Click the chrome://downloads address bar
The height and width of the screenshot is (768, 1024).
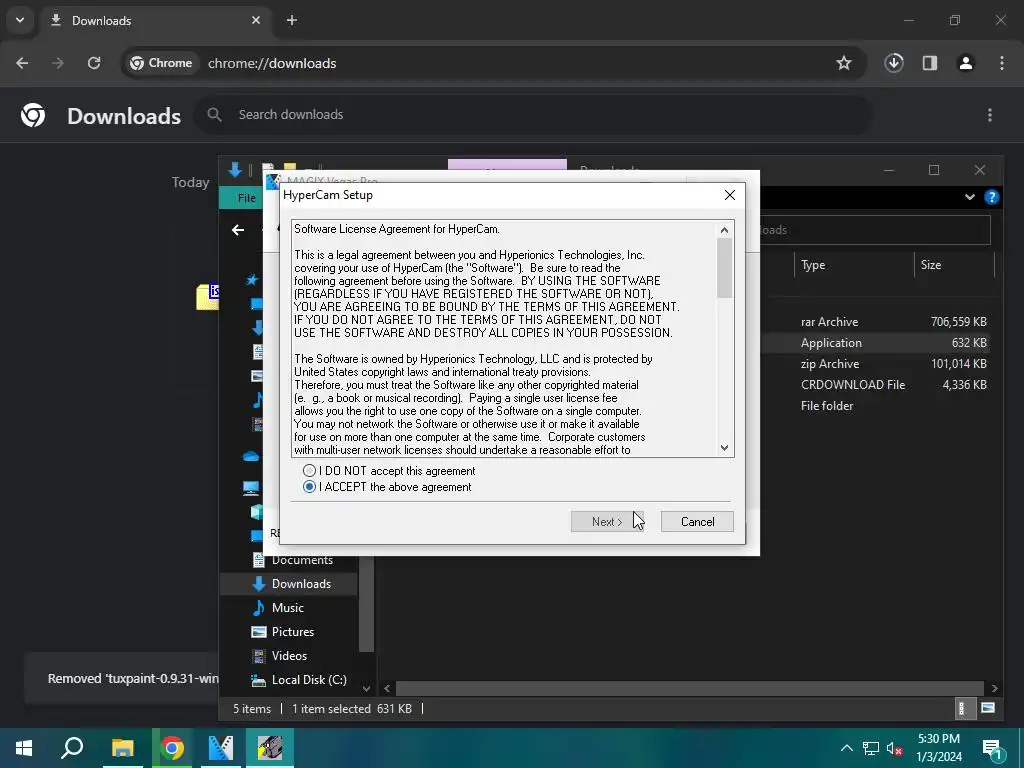(x=493, y=63)
